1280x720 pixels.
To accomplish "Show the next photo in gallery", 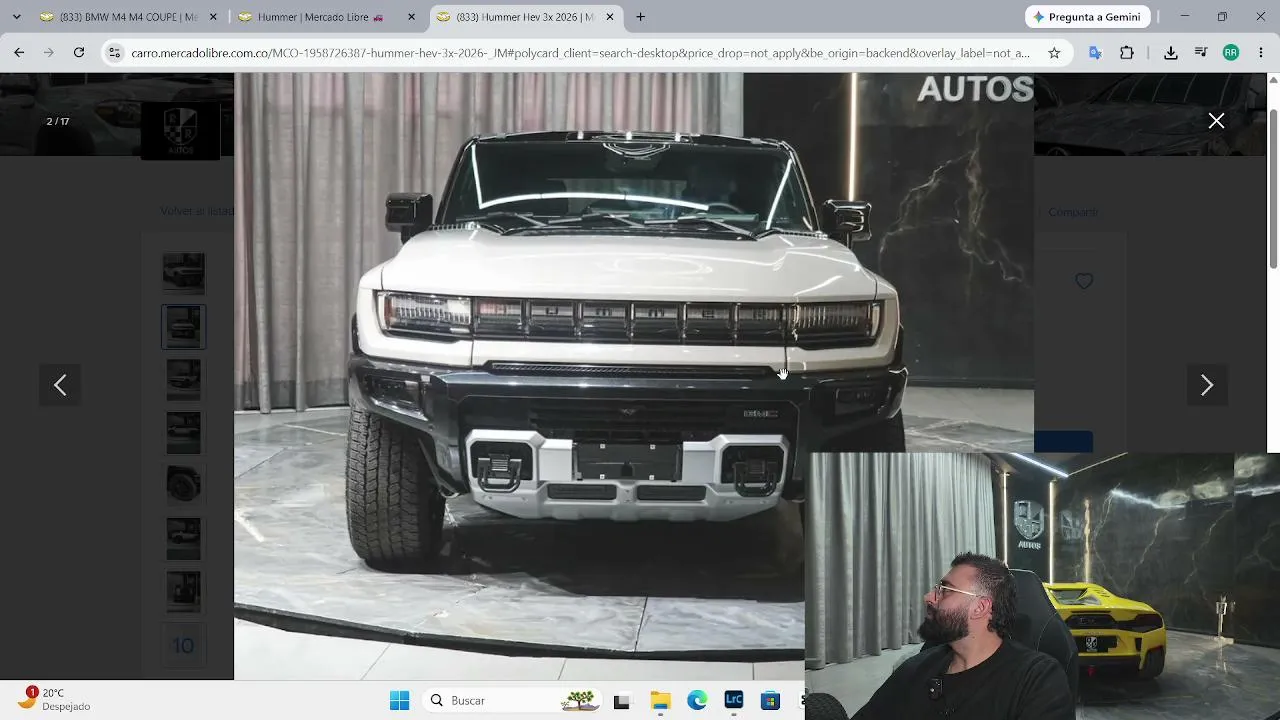I will click(x=1207, y=385).
